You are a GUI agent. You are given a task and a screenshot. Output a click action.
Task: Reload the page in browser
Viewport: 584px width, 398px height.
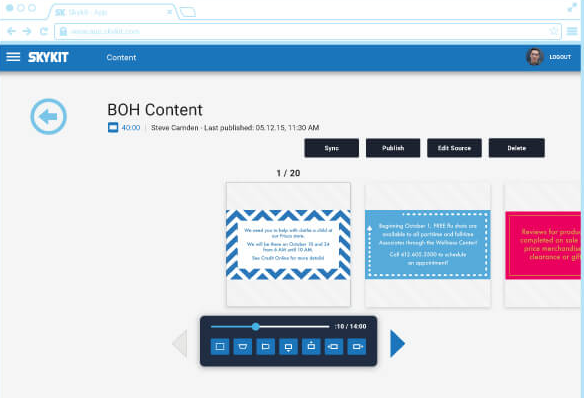point(44,31)
